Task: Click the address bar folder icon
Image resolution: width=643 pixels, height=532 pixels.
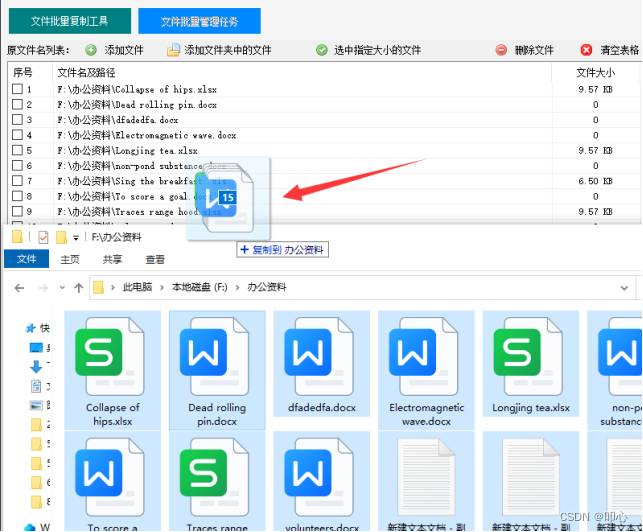Action: (x=98, y=287)
